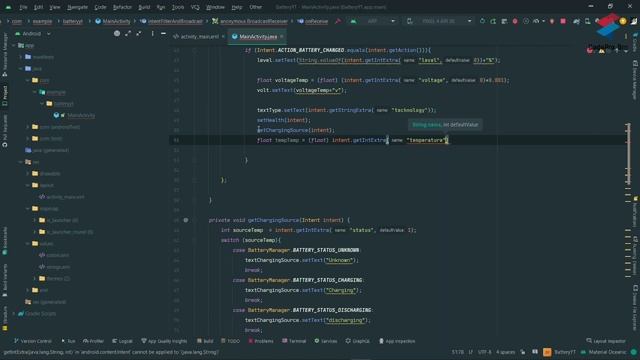Expand the Gradle Scripts node
This screenshot has width=640, height=360.
(15, 313)
